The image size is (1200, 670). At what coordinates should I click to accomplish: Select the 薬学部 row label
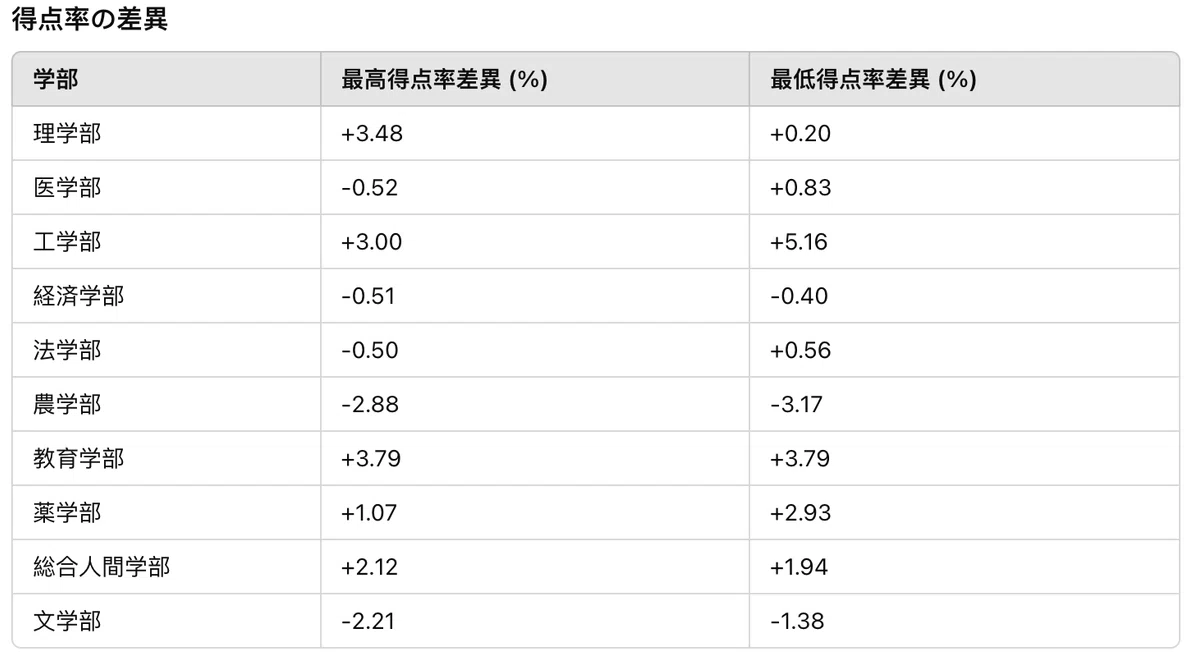tap(67, 512)
